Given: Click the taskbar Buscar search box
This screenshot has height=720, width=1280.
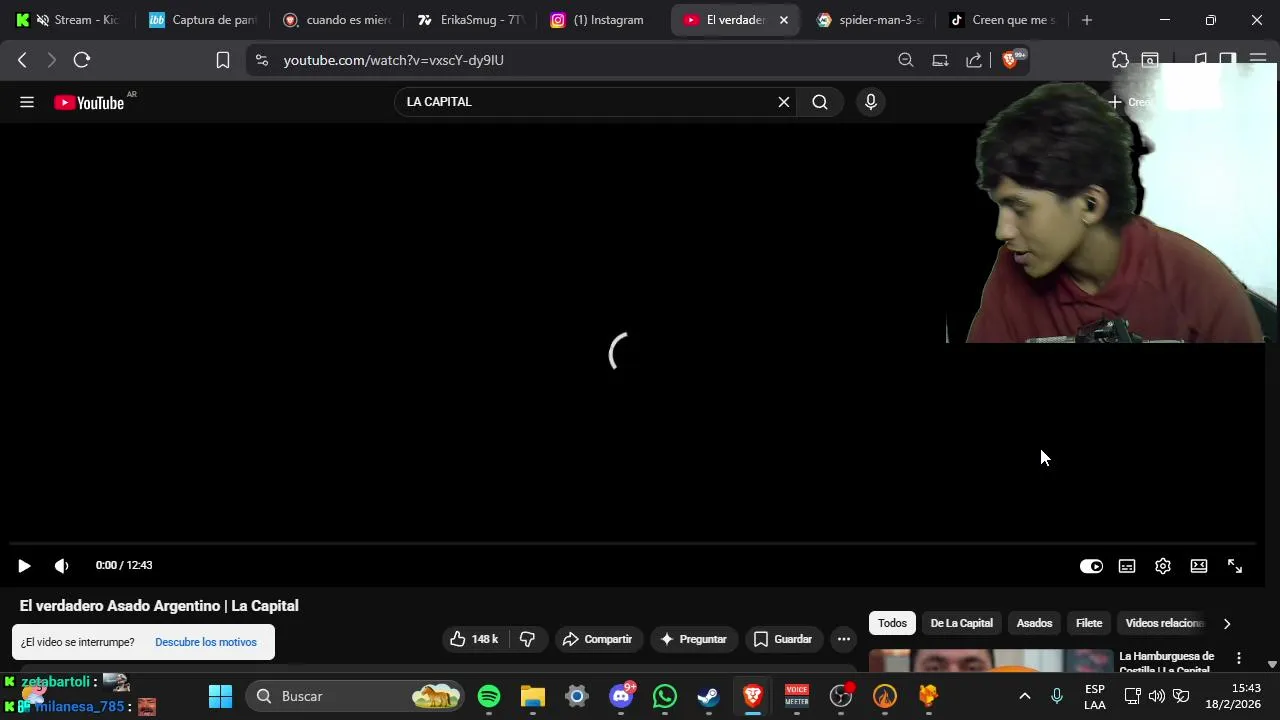Looking at the screenshot, I should (355, 696).
